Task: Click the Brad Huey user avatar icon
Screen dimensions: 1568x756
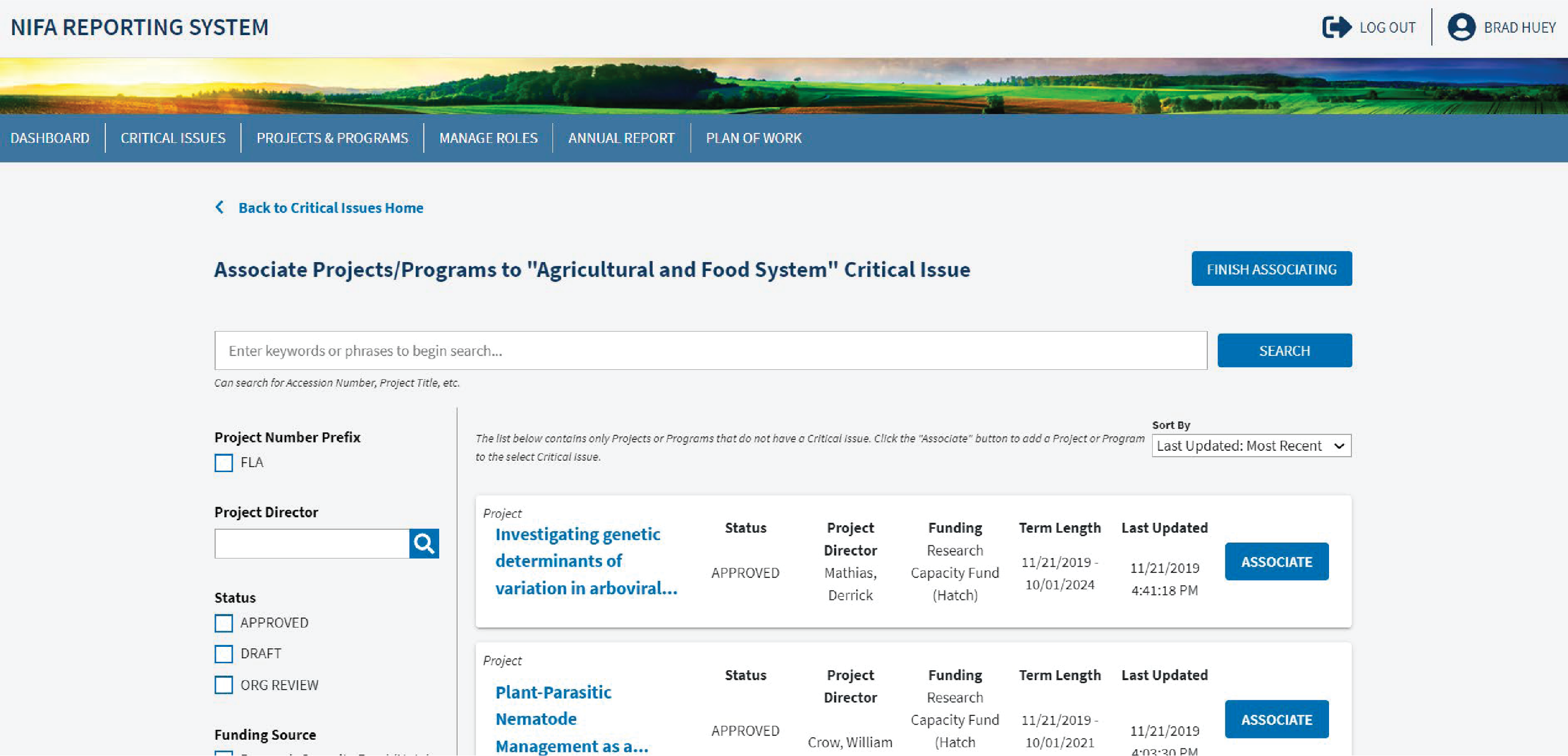Action: click(x=1461, y=28)
